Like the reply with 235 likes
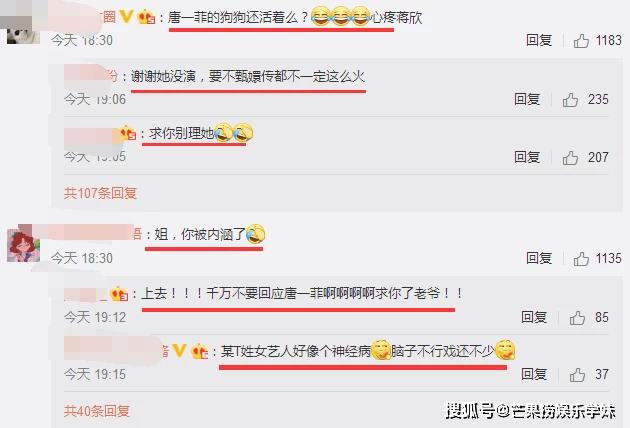This screenshot has height=428, width=630. pos(570,99)
